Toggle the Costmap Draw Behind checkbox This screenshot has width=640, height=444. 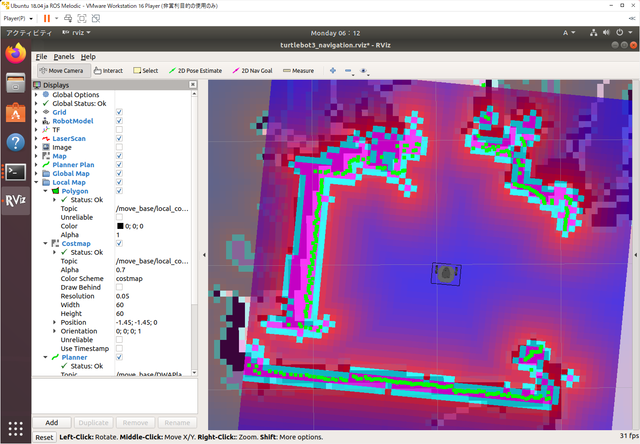point(119,287)
